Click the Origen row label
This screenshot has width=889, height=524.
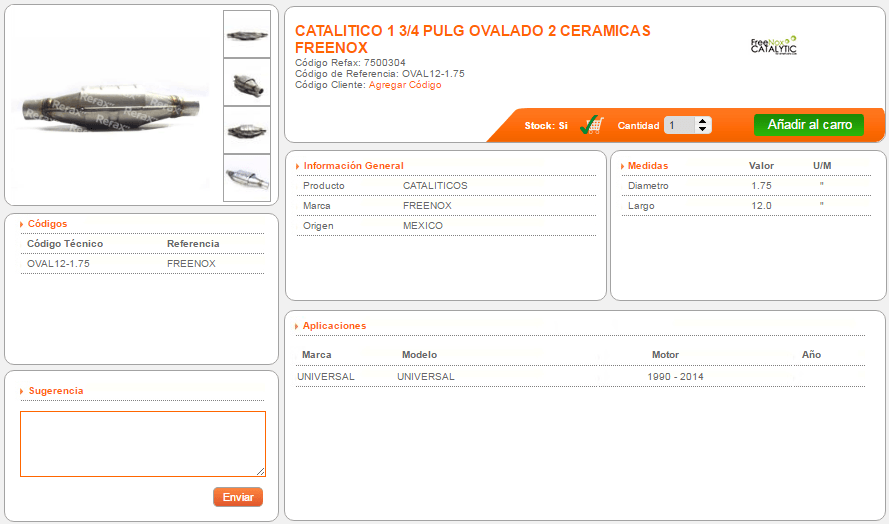click(x=318, y=226)
